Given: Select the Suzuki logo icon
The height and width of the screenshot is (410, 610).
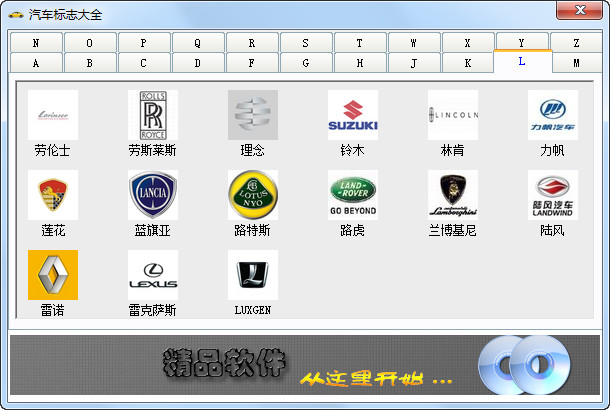Looking at the screenshot, I should tap(353, 115).
